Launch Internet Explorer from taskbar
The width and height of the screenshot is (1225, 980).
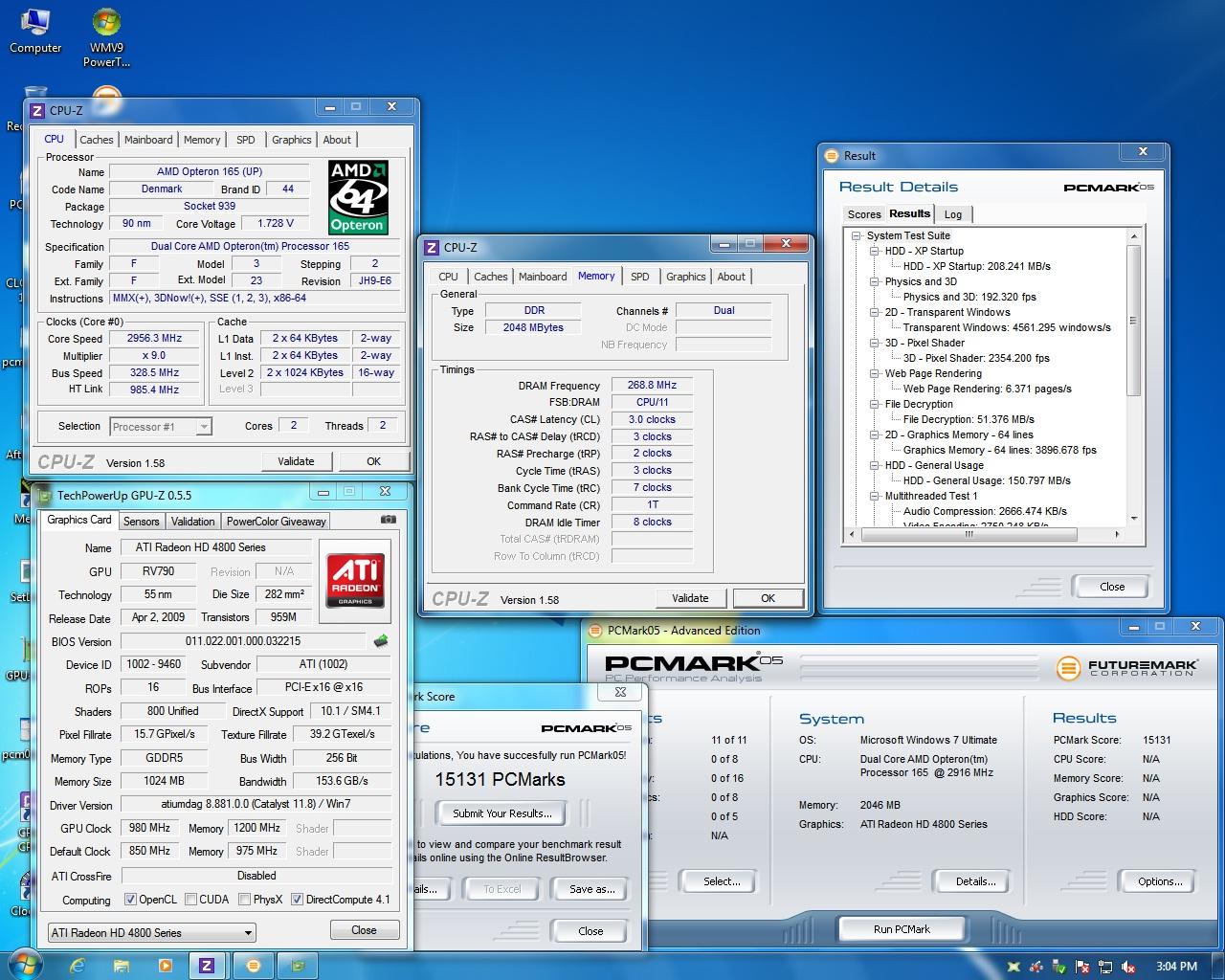click(x=78, y=966)
